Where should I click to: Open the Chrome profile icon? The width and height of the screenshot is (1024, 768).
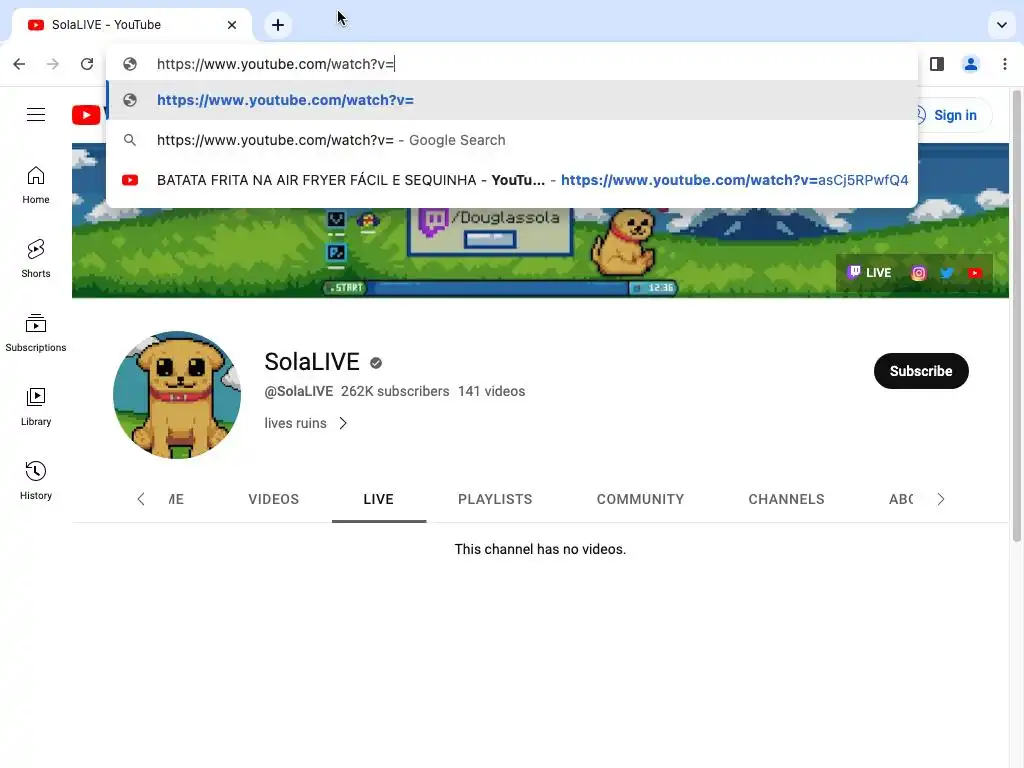(971, 64)
